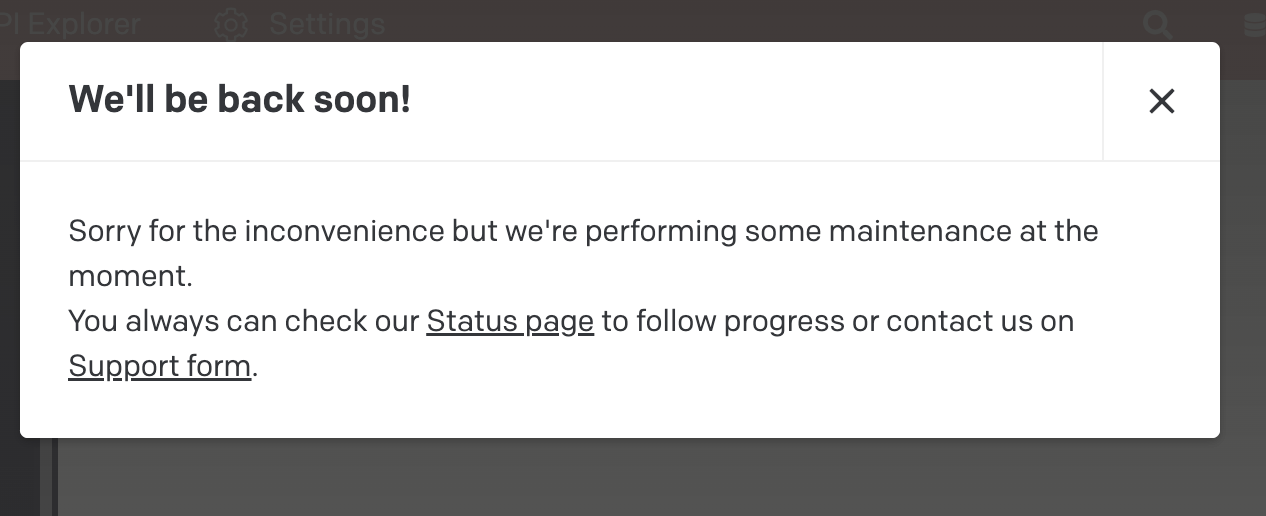The image size is (1266, 516).
Task: Click "You always can check our" text
Action: tap(243, 321)
